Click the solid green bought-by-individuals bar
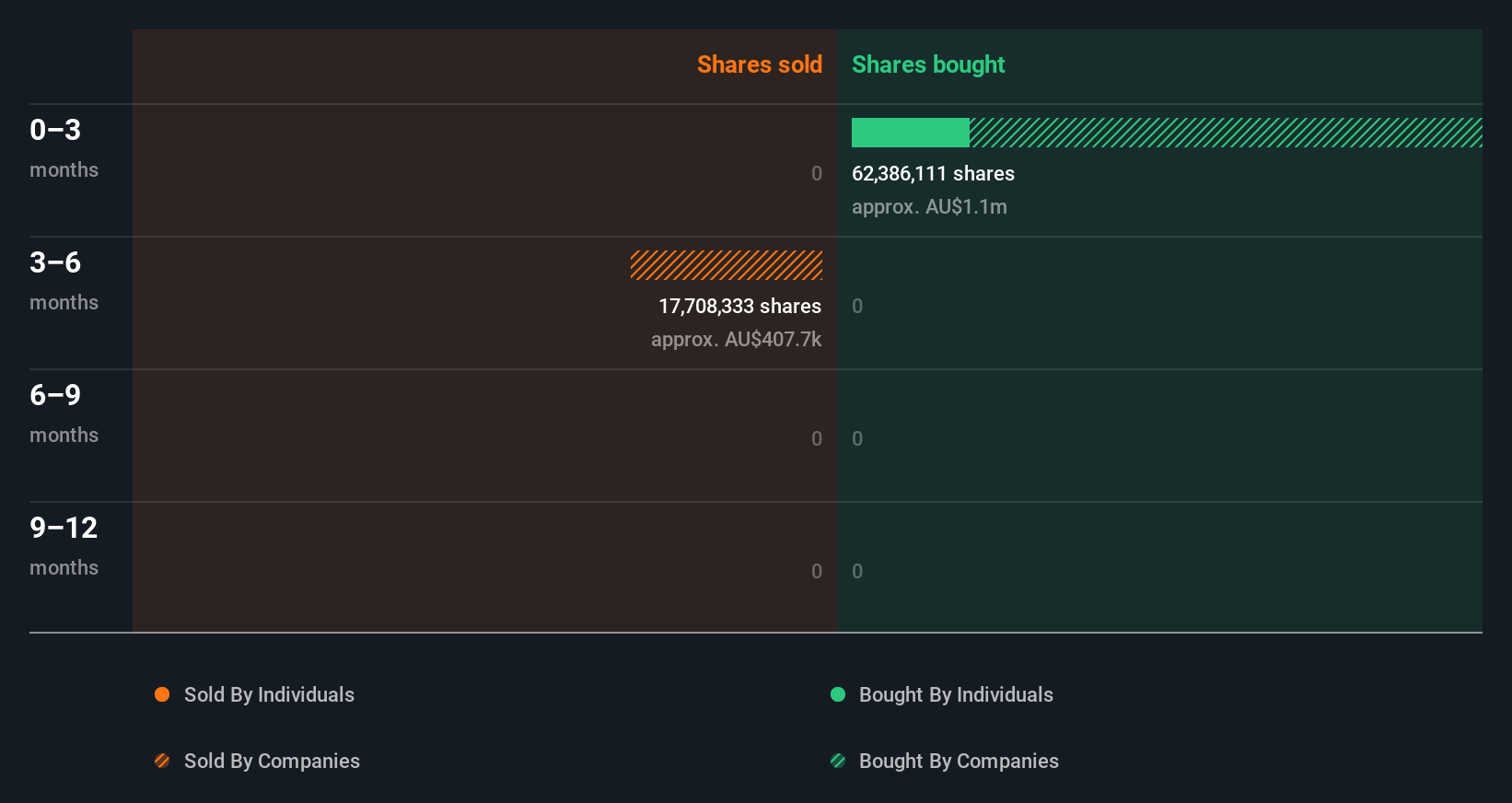The height and width of the screenshot is (803, 1512). (x=910, y=133)
